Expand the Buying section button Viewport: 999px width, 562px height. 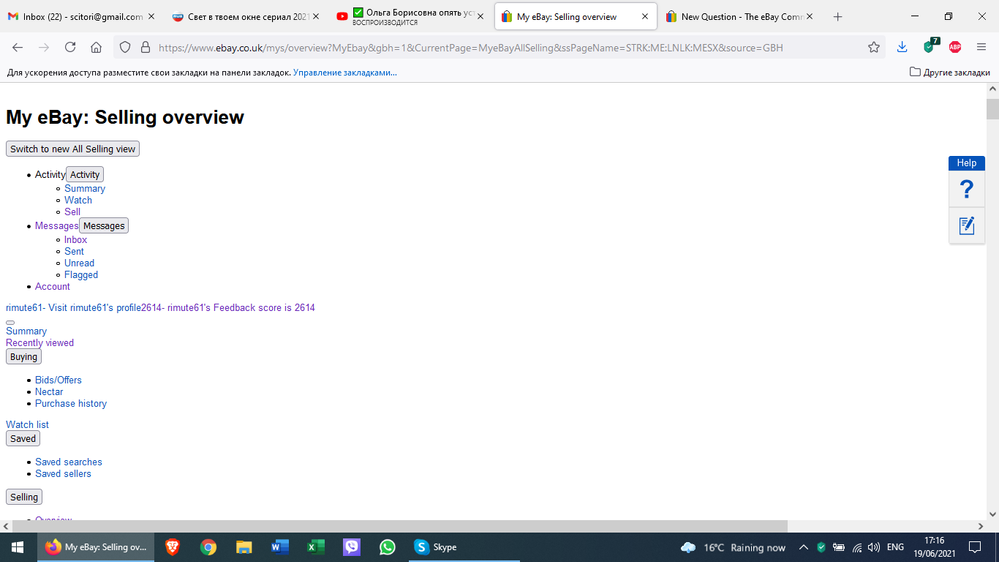pos(24,357)
